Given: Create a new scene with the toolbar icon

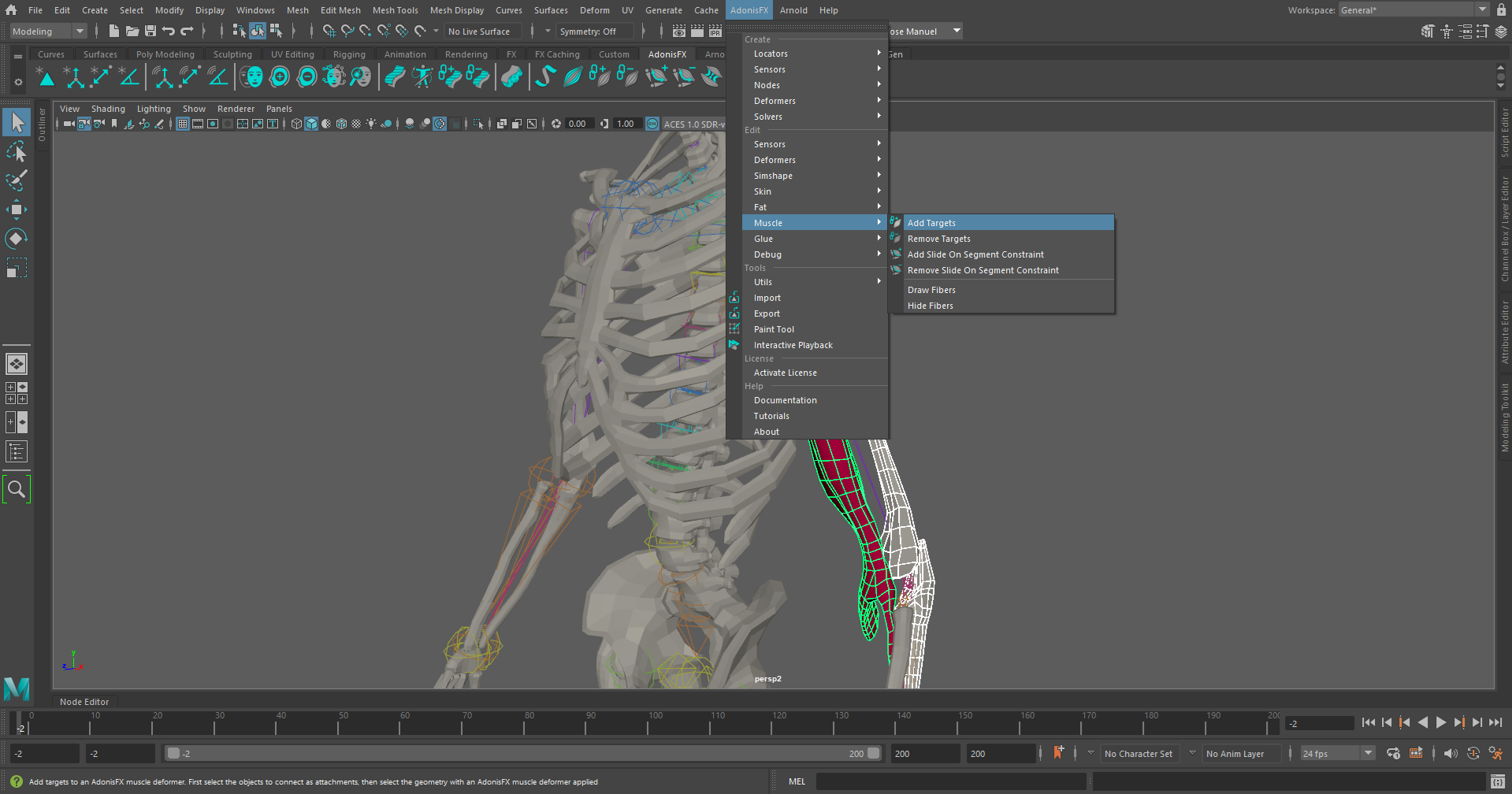Looking at the screenshot, I should point(114,31).
